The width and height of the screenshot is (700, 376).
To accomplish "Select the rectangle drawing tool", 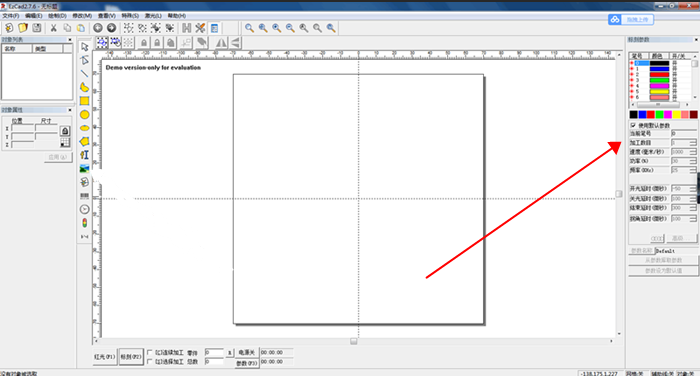I will pyautogui.click(x=84, y=101).
